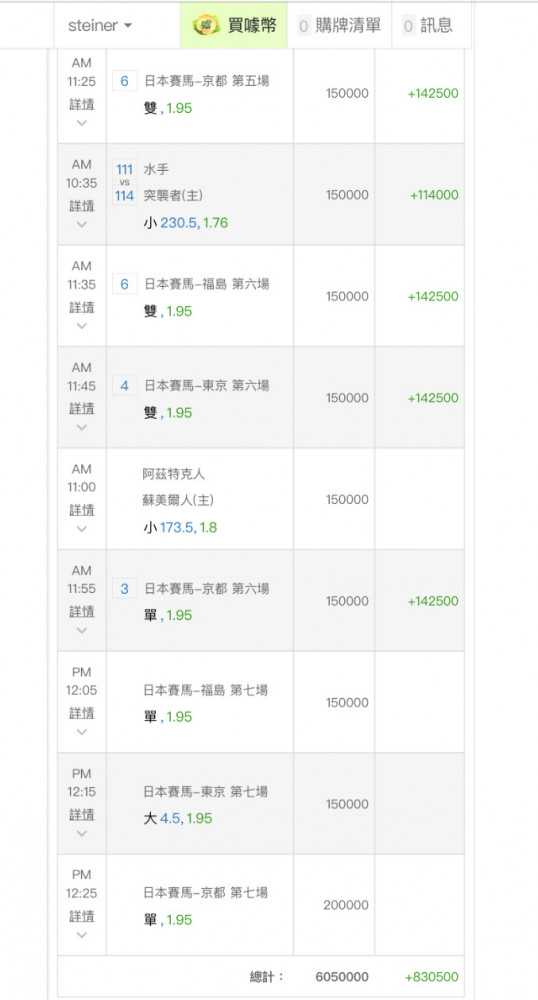Click score box 6 for 京都 第五場
Image resolution: width=538 pixels, height=1000 pixels.
(x=124, y=81)
